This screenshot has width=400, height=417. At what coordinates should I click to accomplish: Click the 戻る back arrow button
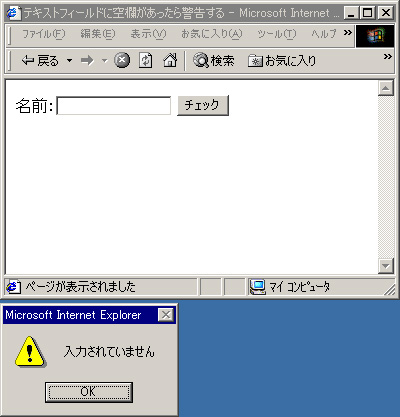point(40,61)
